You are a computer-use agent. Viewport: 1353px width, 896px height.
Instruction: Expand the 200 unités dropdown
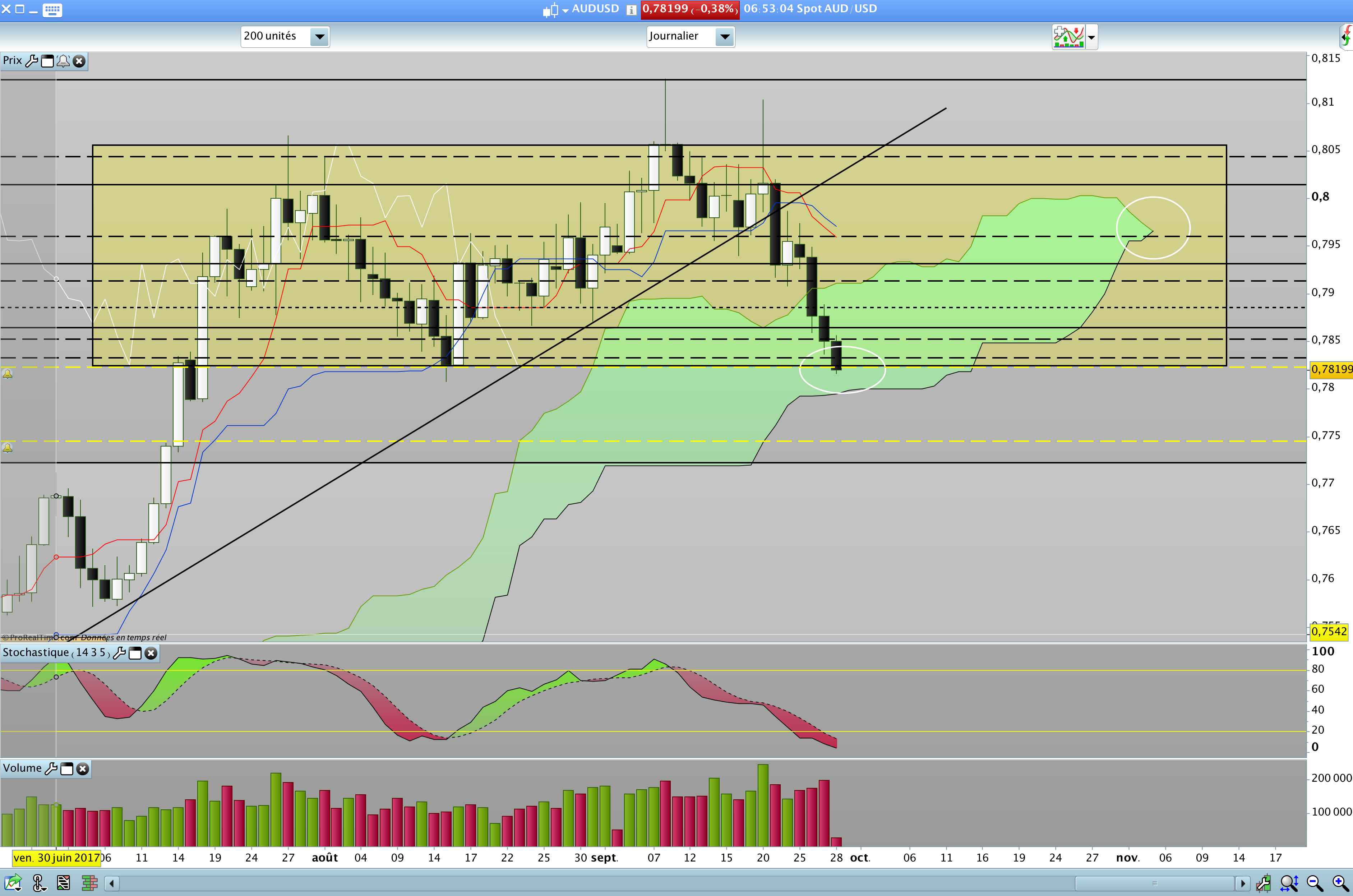tap(319, 37)
